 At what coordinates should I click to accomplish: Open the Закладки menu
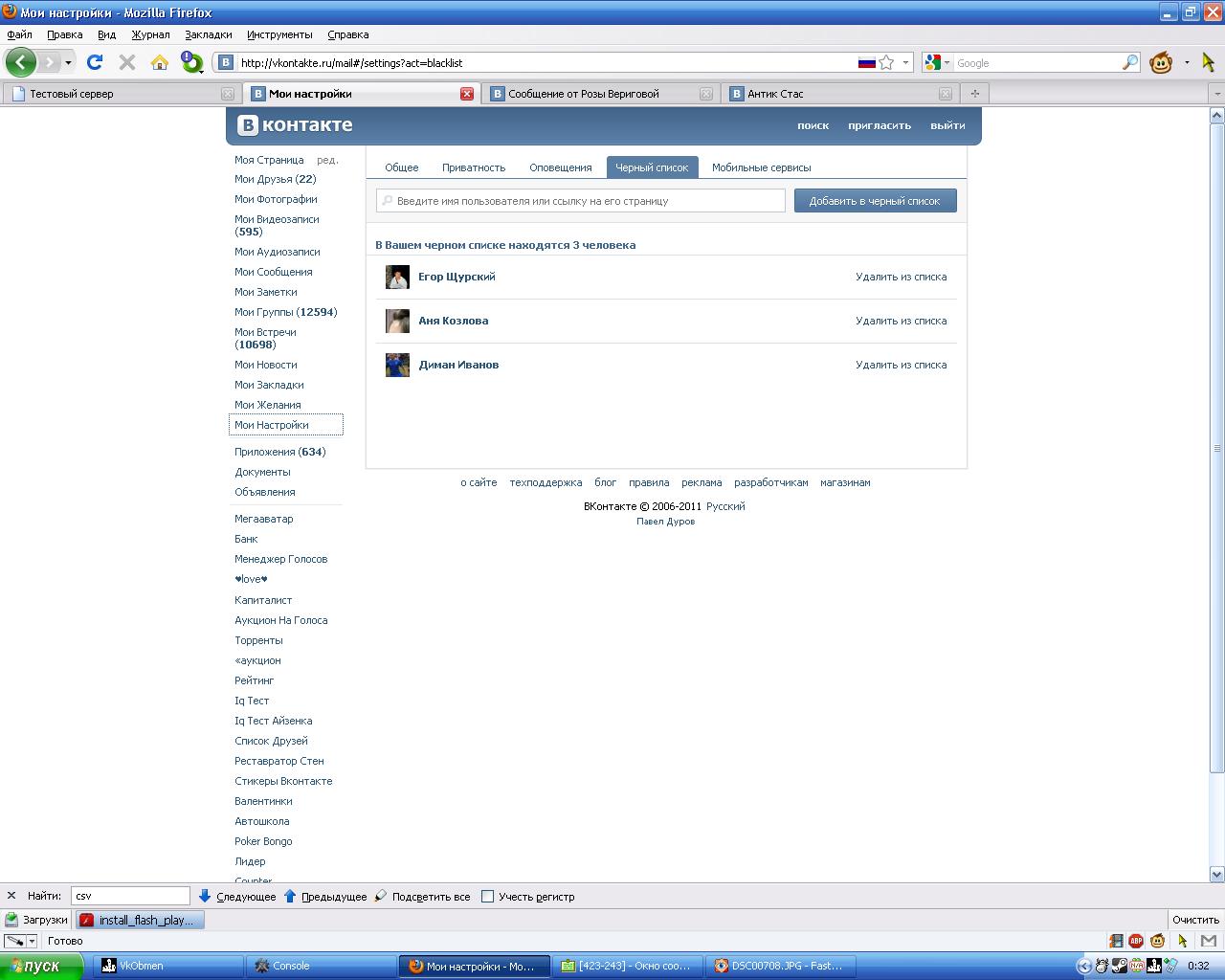click(208, 34)
